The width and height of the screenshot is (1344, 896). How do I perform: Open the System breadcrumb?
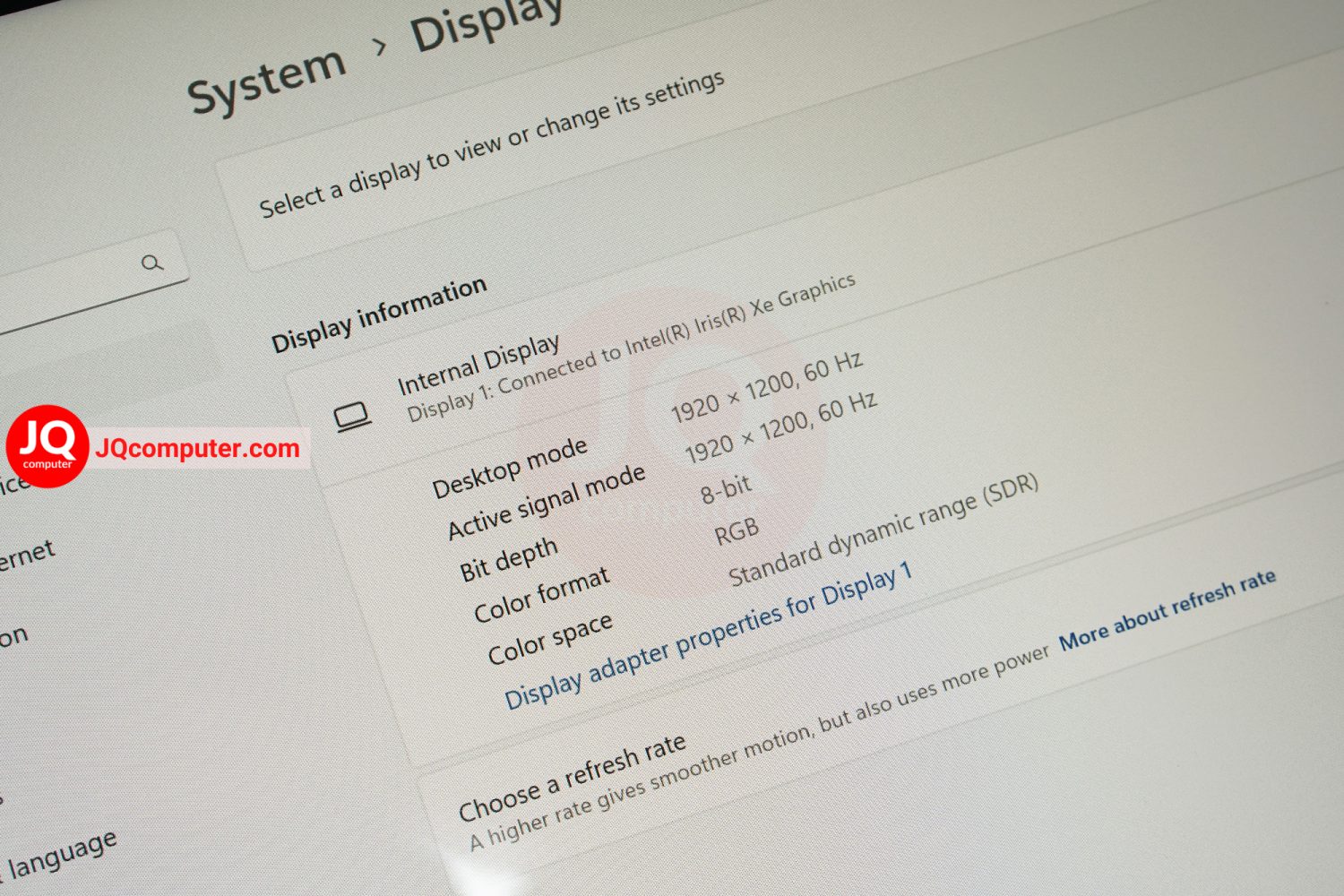pyautogui.click(x=267, y=81)
